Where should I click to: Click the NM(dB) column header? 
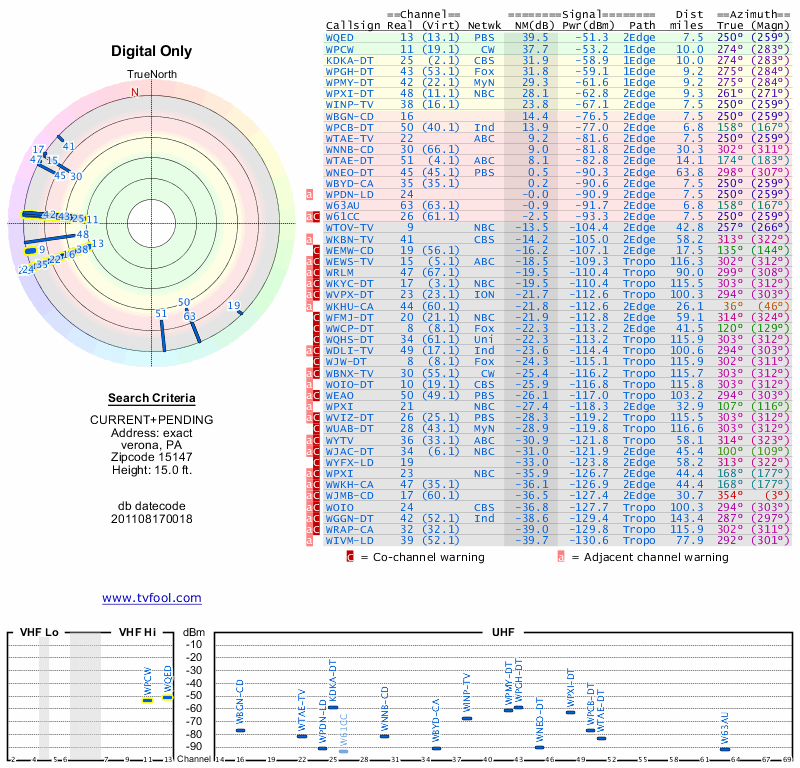pos(534,26)
